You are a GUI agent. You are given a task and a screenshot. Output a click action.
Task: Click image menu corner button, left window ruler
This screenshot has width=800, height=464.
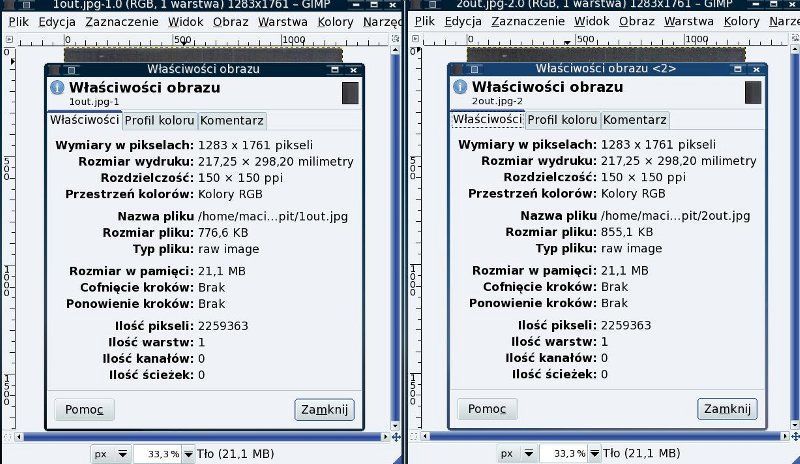9,39
